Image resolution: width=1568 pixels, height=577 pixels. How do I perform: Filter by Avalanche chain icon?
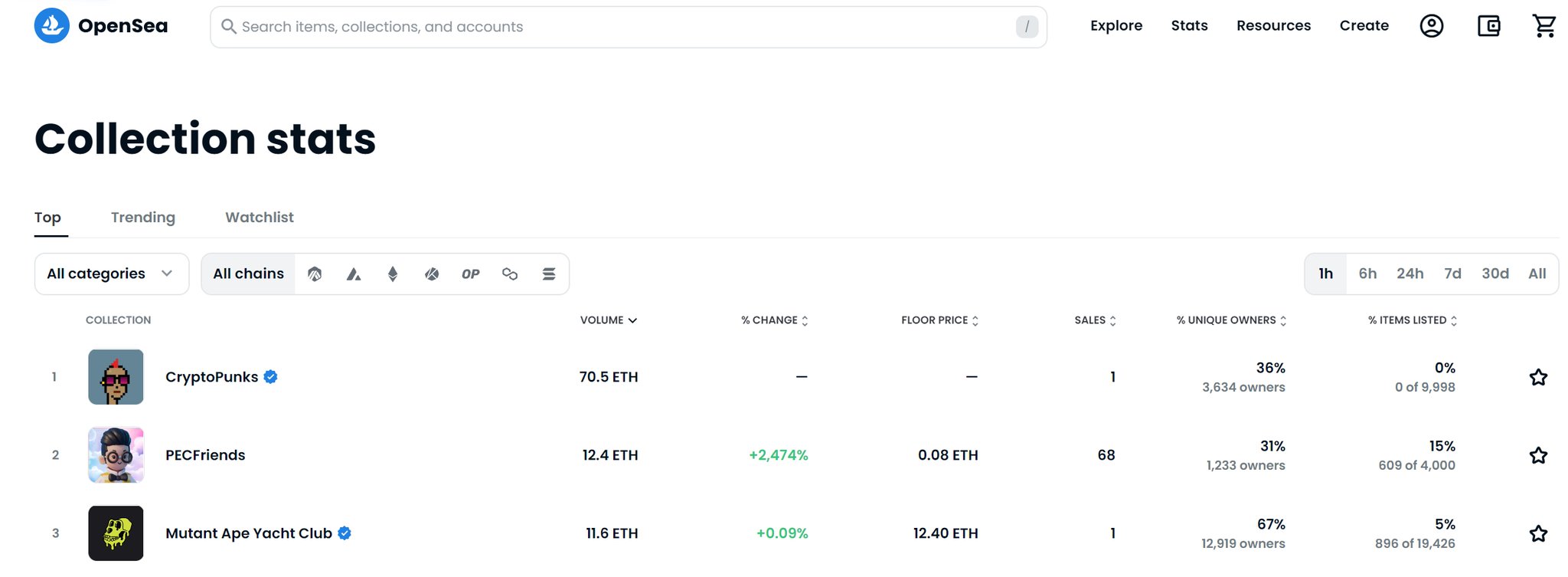pos(354,274)
